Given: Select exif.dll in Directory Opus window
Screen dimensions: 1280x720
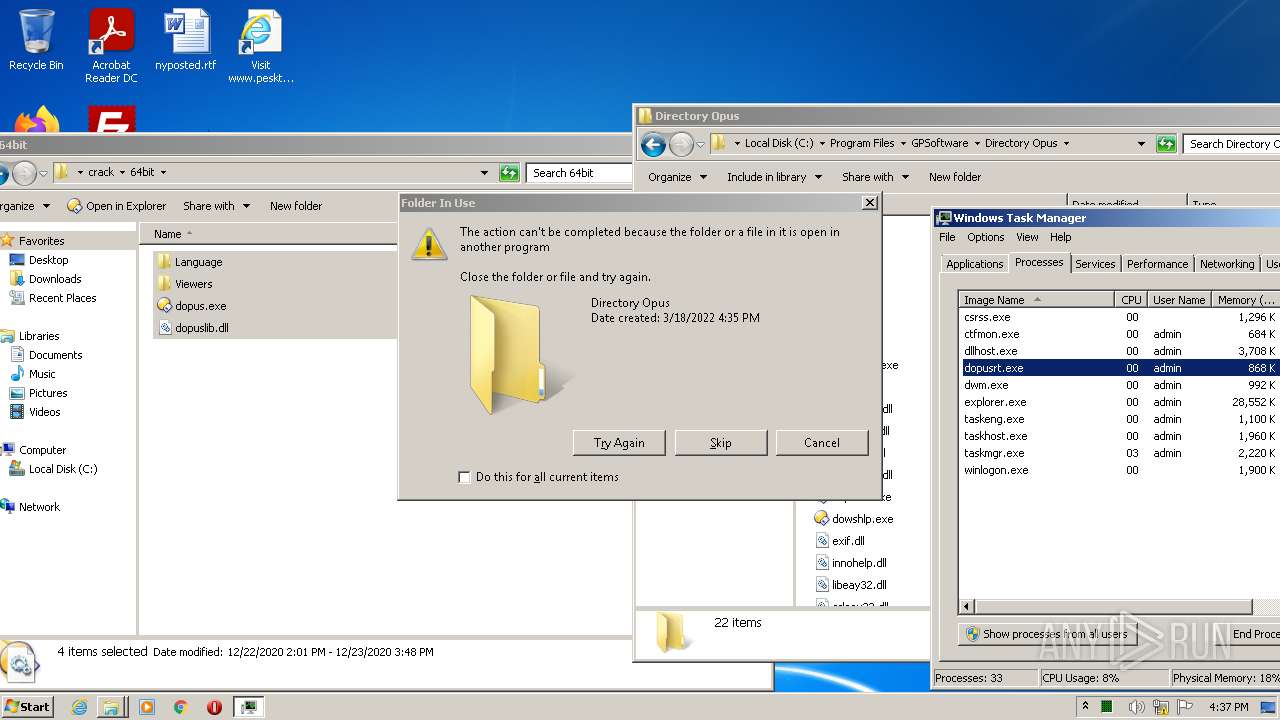Looking at the screenshot, I should (848, 541).
